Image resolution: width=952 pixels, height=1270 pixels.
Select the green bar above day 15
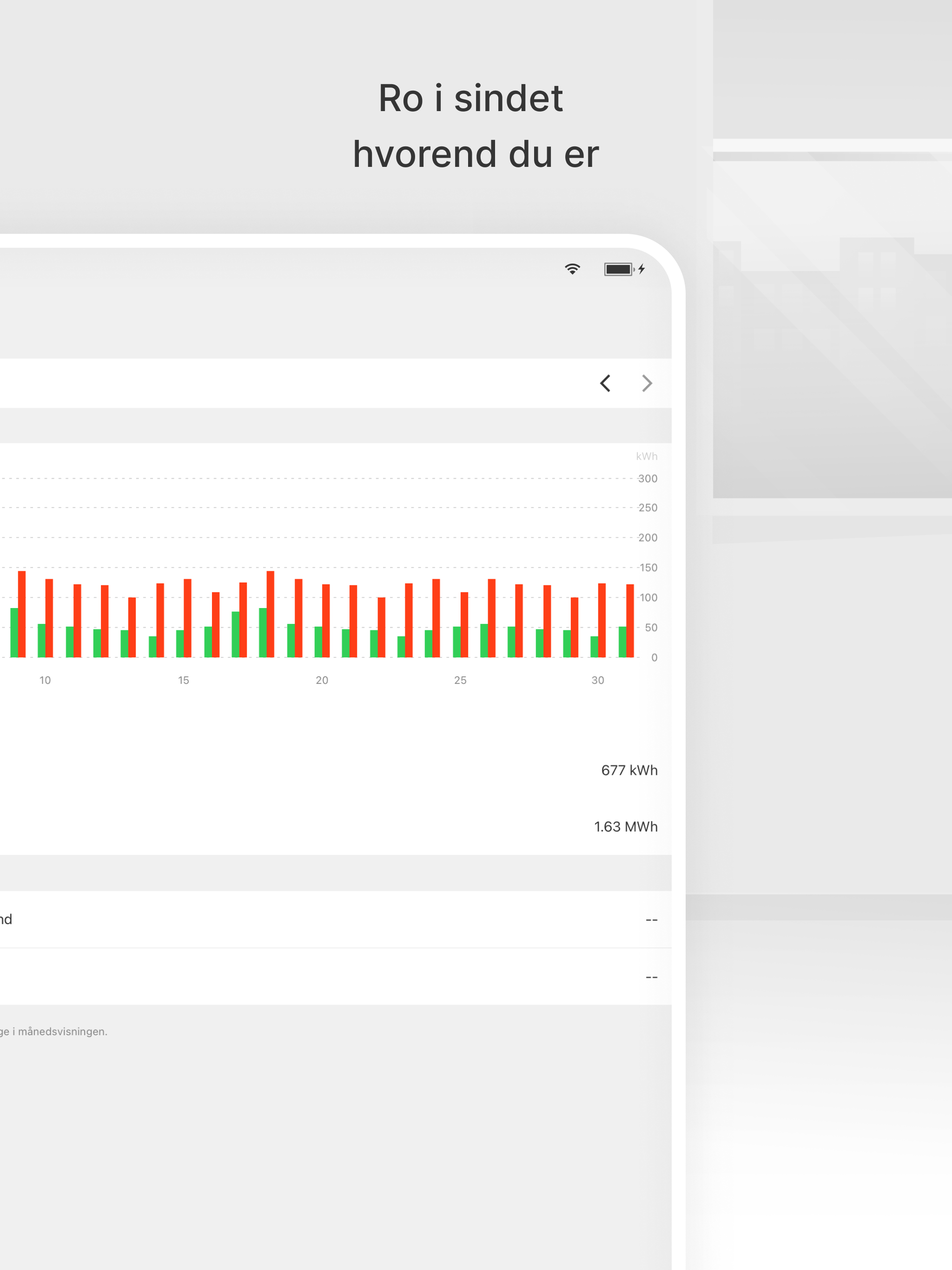click(180, 644)
